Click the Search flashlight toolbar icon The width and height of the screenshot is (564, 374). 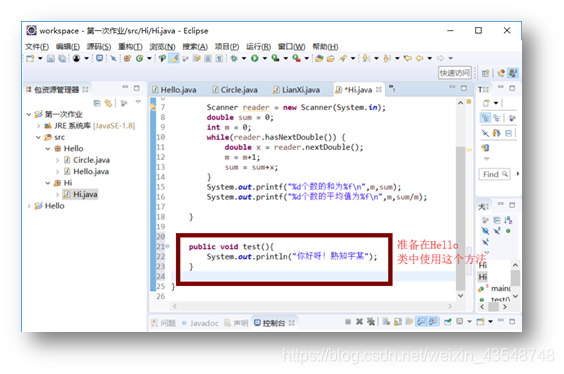343,58
